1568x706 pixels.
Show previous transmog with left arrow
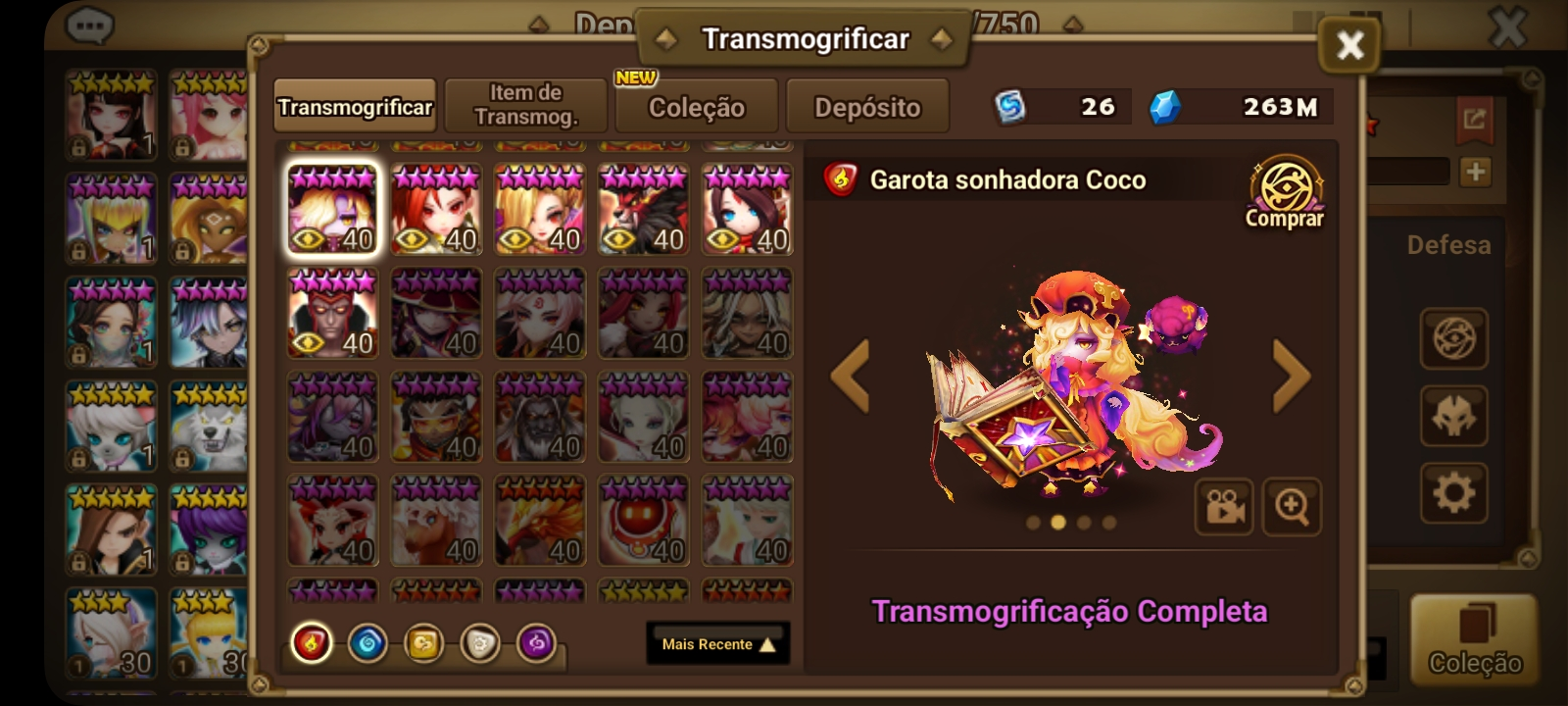[851, 376]
